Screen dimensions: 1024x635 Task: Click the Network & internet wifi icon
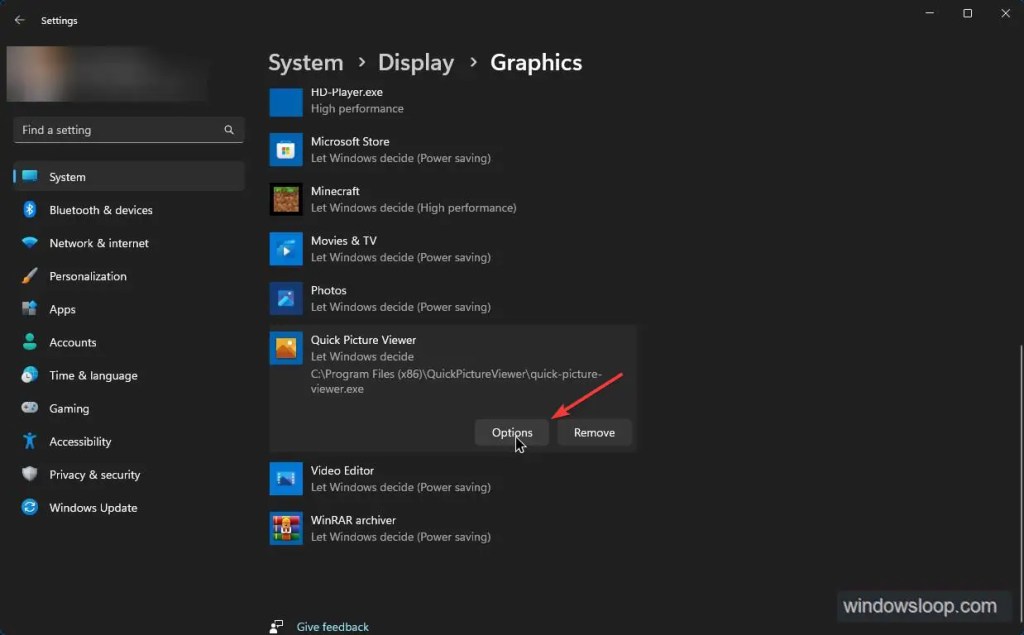click(x=29, y=242)
